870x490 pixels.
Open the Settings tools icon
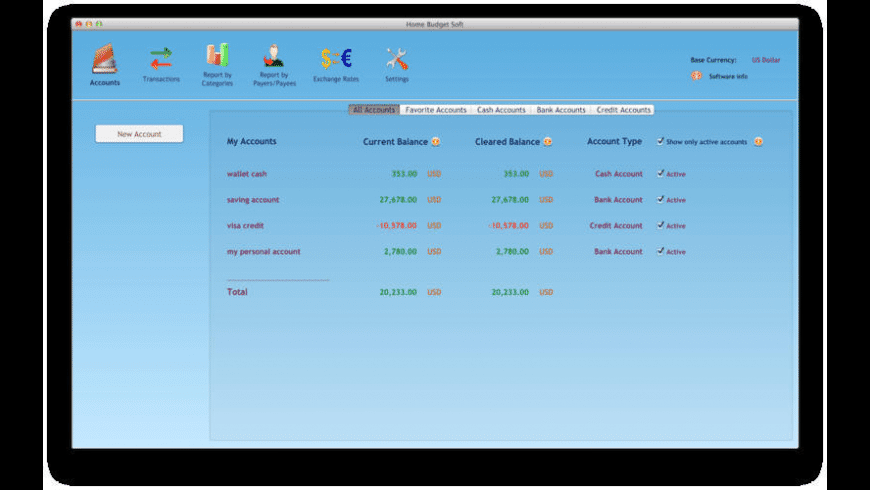point(397,59)
